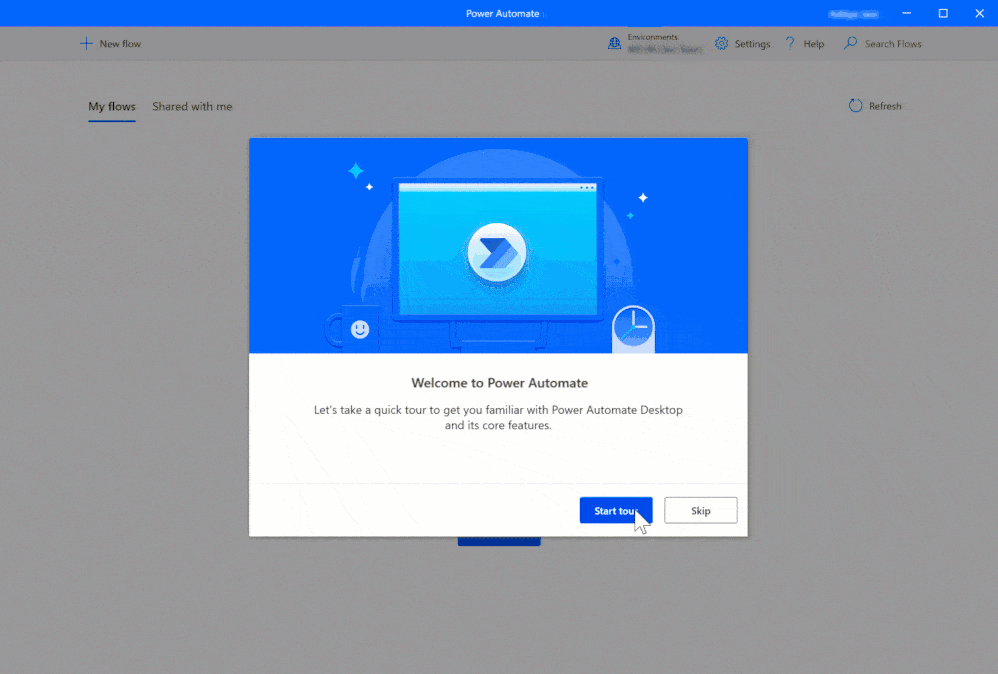Create a new flow with the plus icon
Screen dimensions: 998x674
87,43
